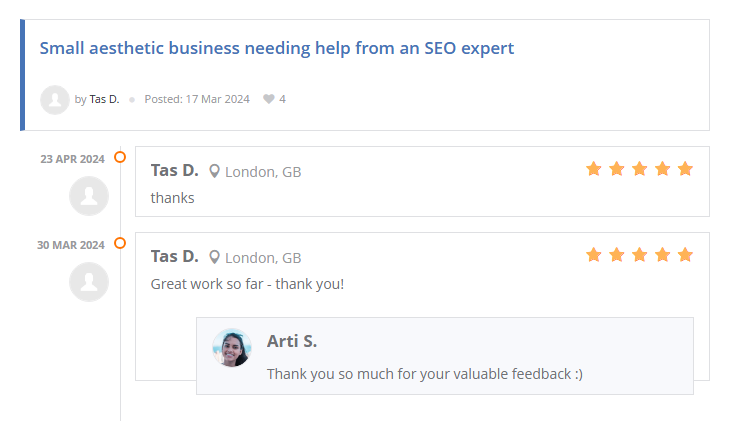Click location pin in Great work review
This screenshot has height=428, width=742.
point(214,257)
